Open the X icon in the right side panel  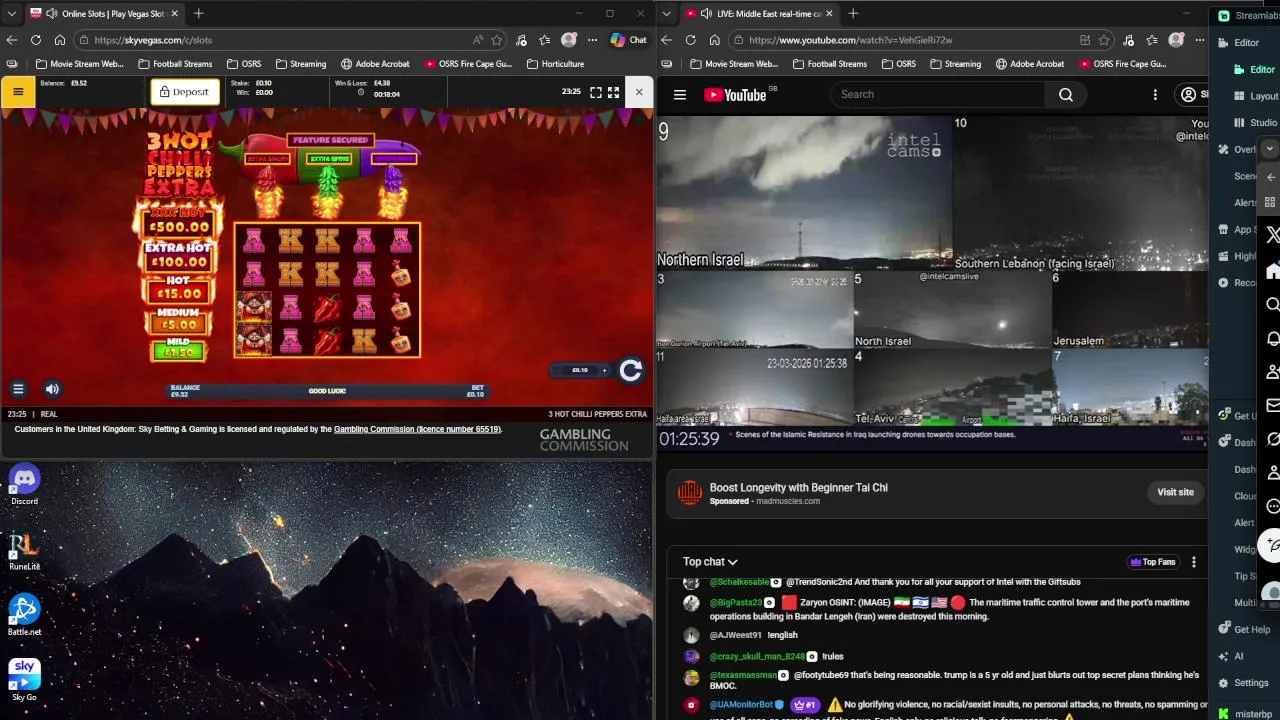click(1272, 235)
